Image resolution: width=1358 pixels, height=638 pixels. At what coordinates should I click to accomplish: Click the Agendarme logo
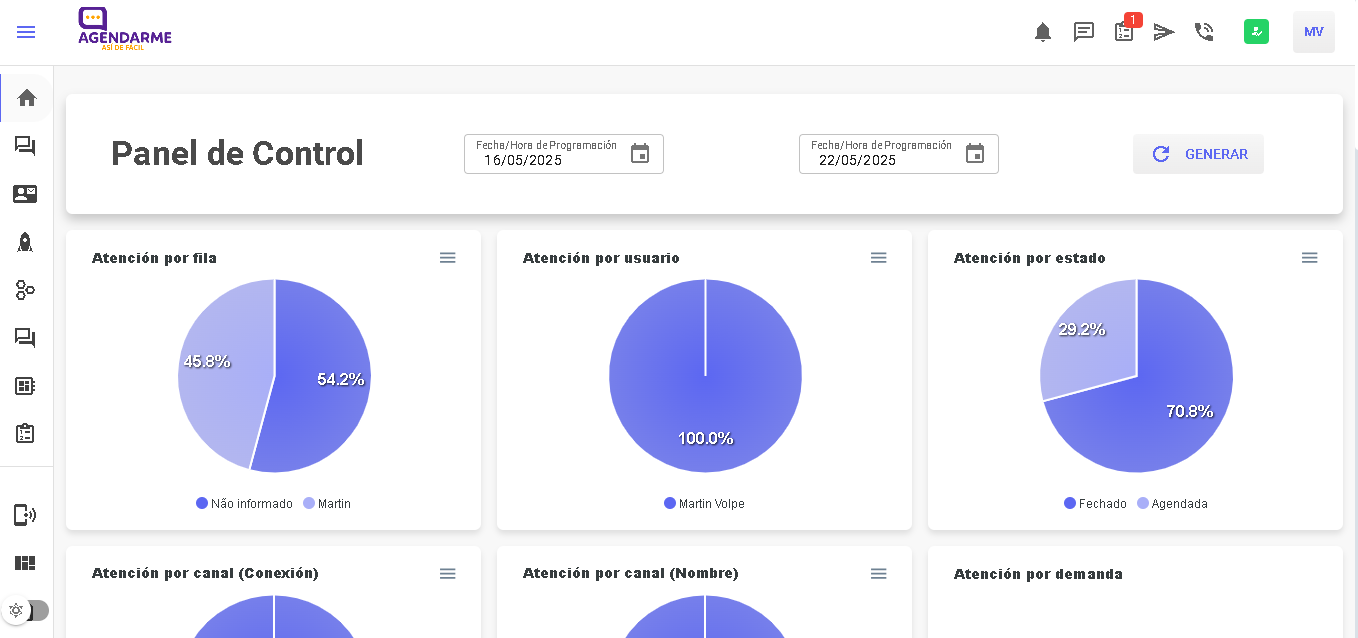point(125,31)
